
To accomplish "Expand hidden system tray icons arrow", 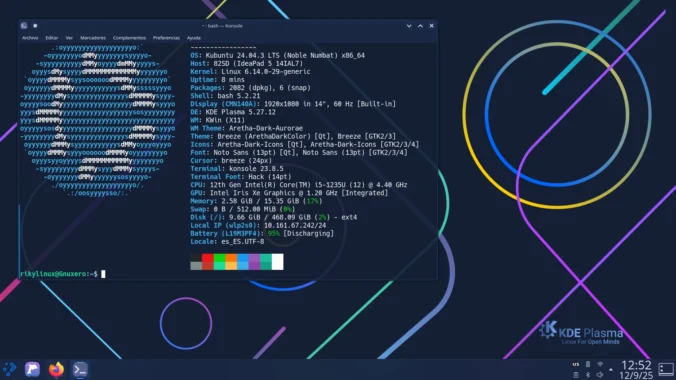I will point(611,370).
